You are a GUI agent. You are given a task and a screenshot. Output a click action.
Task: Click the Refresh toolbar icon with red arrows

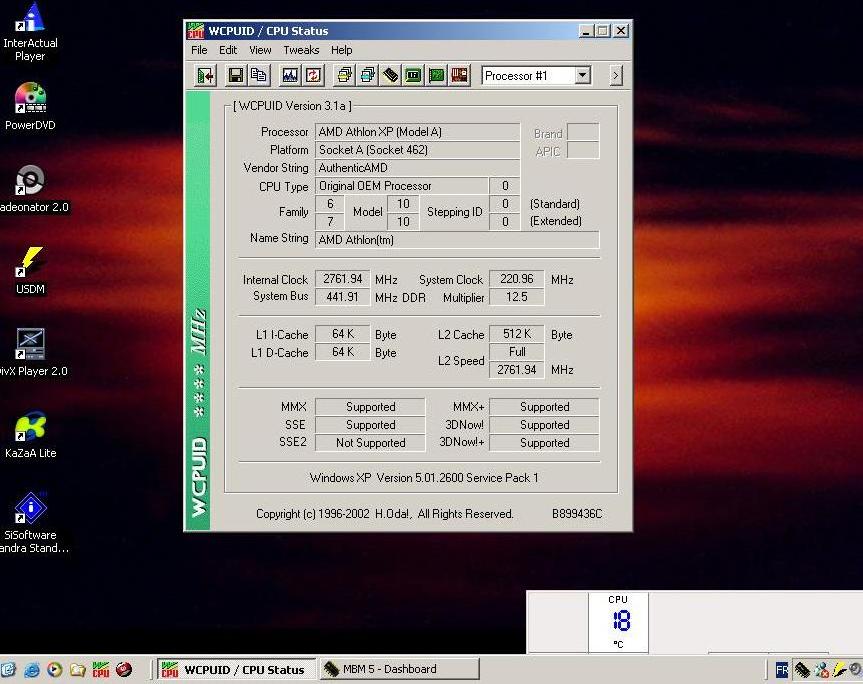coord(313,75)
